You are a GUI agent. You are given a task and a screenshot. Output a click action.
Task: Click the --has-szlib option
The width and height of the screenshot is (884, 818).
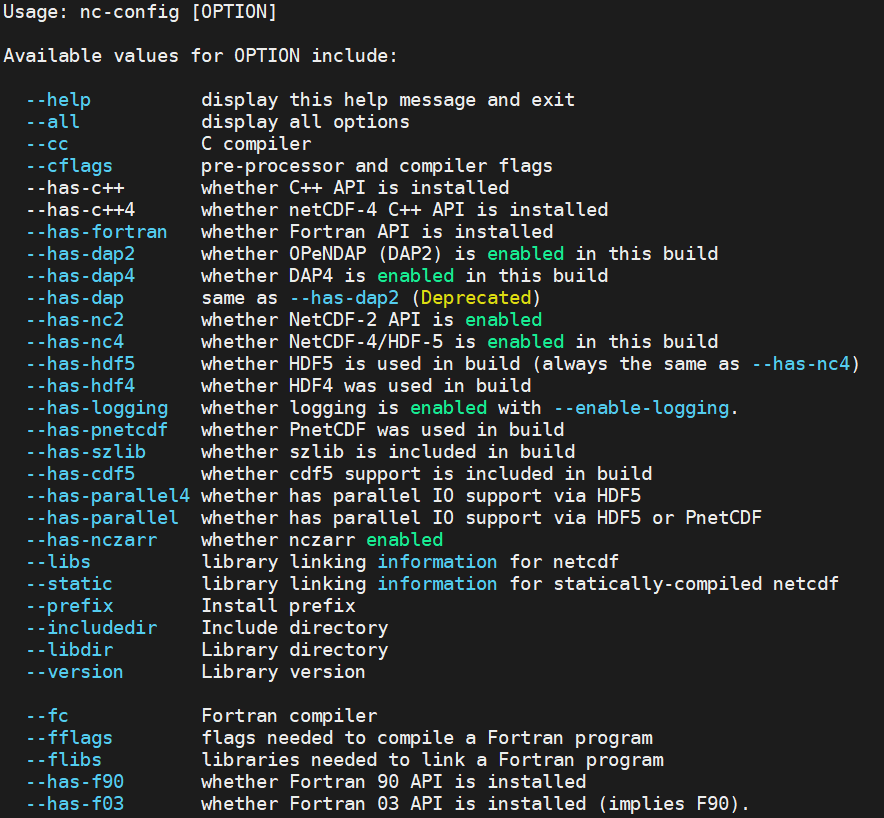tap(86, 452)
